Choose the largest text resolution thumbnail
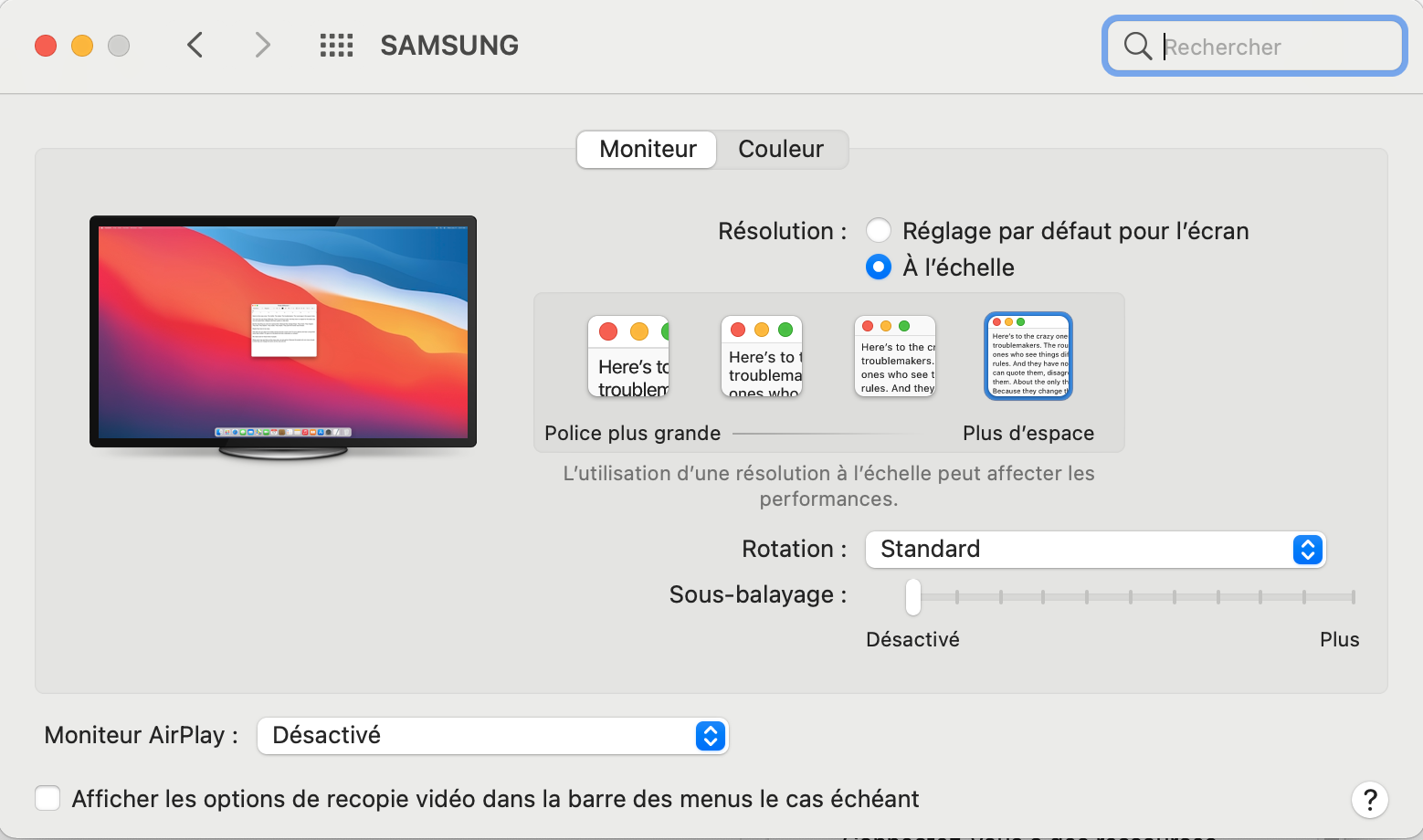This screenshot has height=840, width=1423. (628, 357)
